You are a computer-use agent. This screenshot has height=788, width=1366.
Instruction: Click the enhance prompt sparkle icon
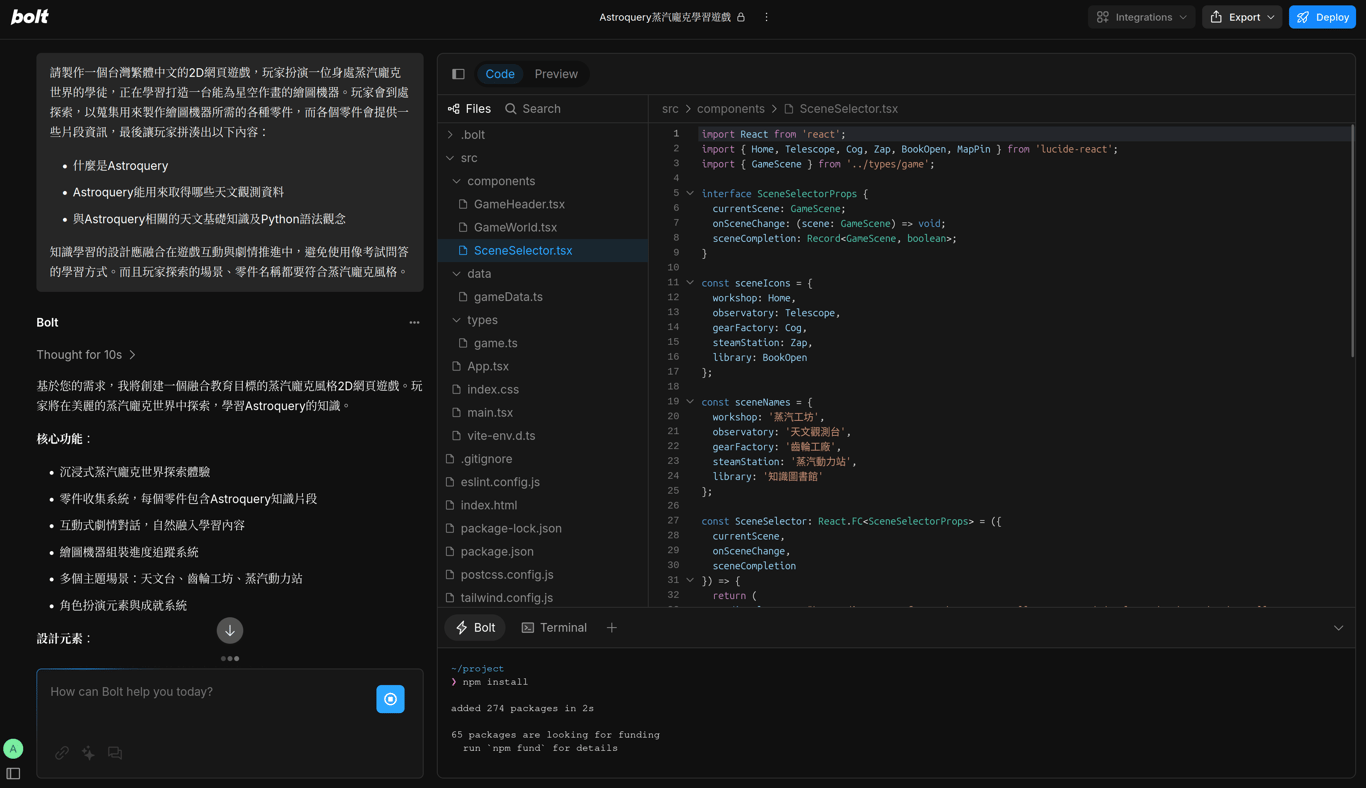tap(89, 753)
